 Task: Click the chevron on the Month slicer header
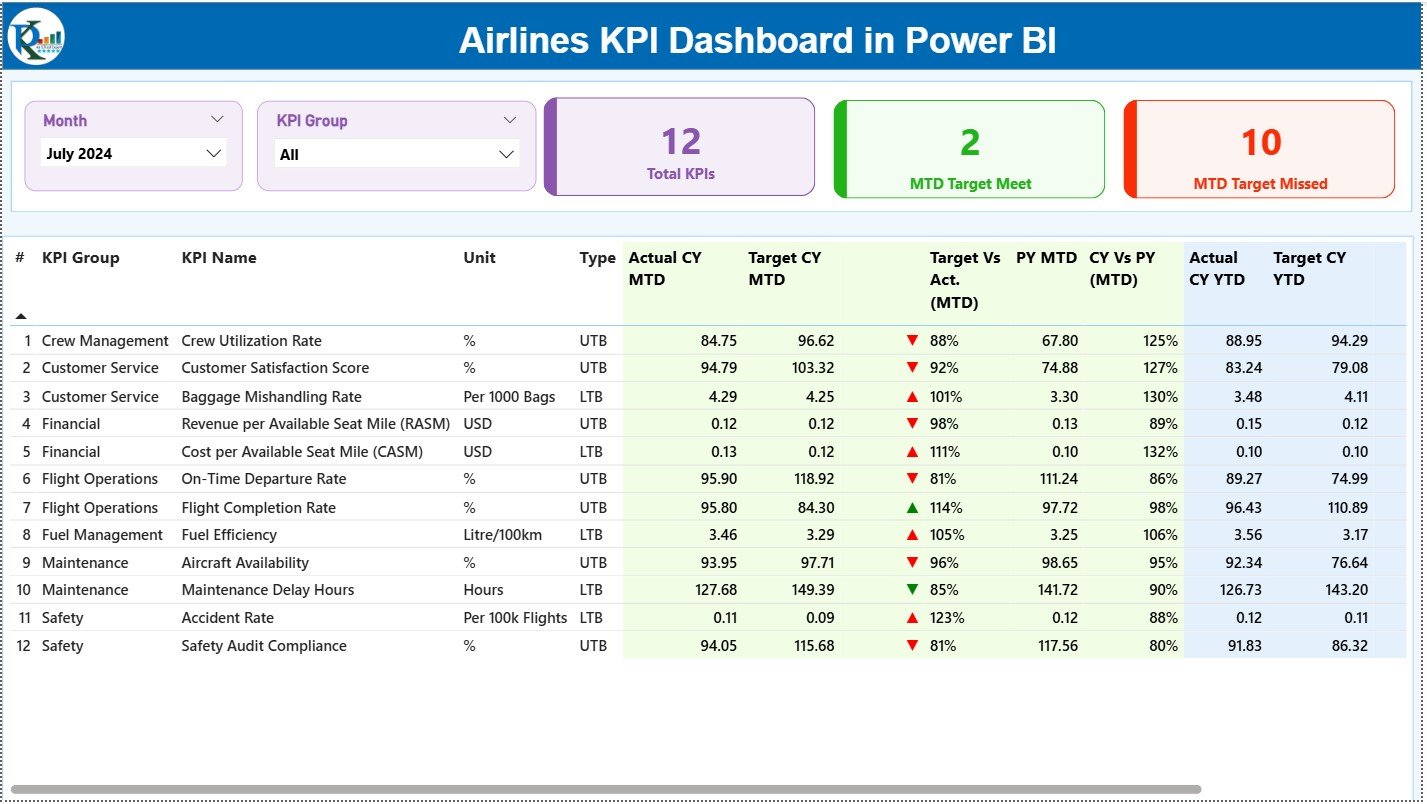(x=218, y=120)
